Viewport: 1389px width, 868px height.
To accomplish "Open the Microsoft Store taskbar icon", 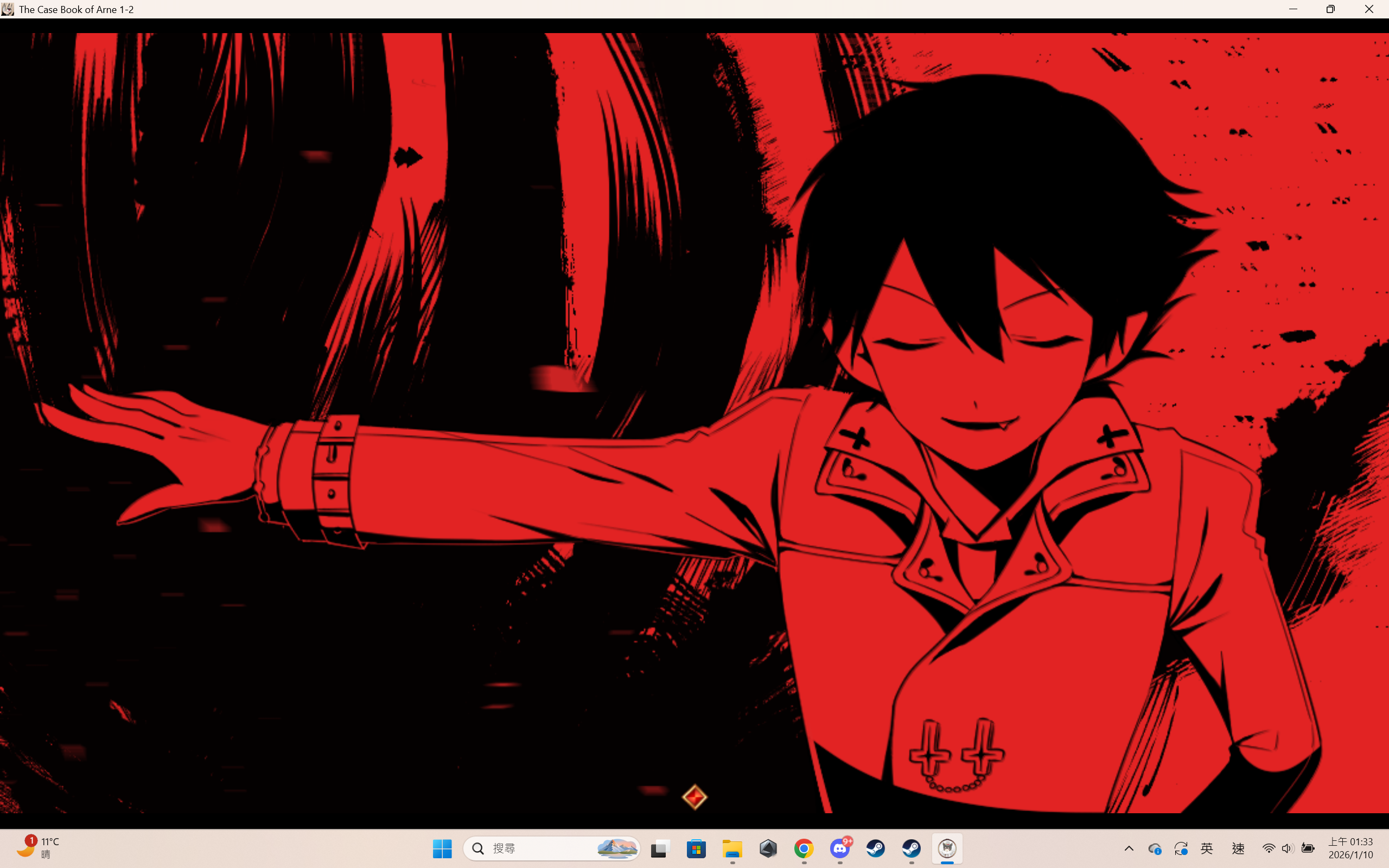I will [x=696, y=848].
